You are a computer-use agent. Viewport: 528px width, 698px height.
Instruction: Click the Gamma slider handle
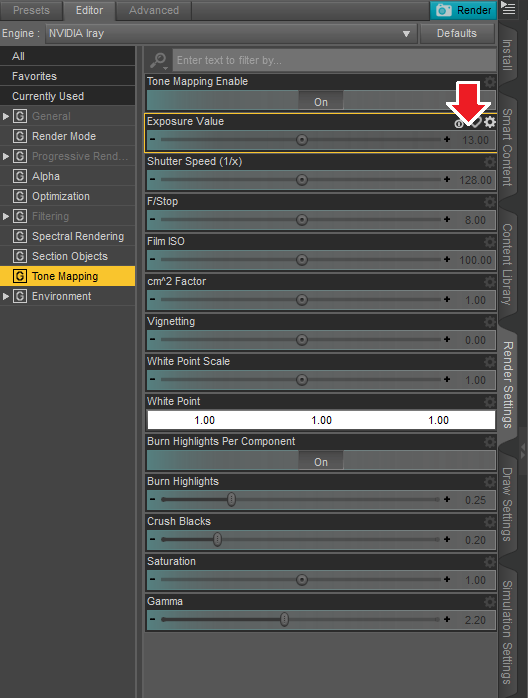tap(284, 619)
